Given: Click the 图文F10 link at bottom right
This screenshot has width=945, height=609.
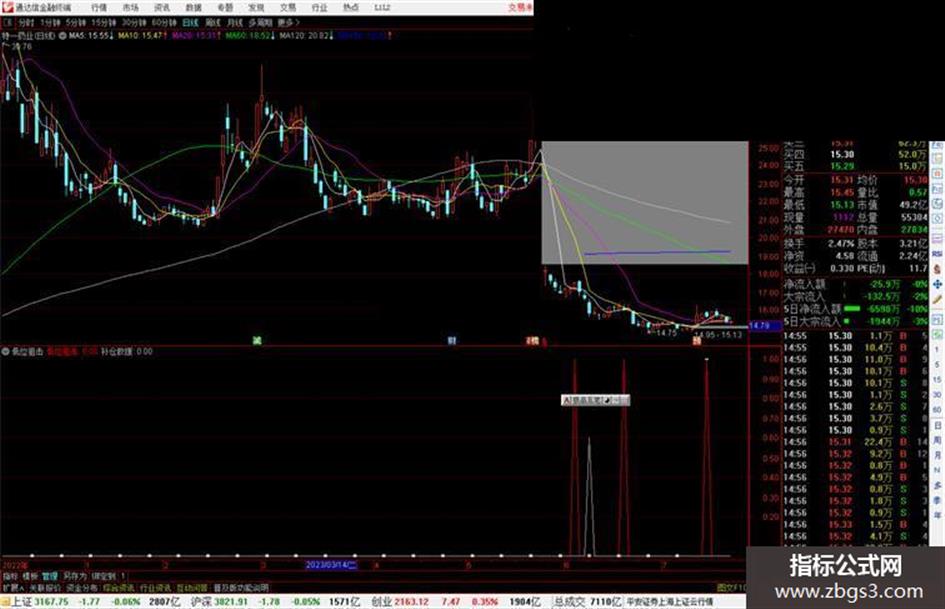Looking at the screenshot, I should click(731, 587).
